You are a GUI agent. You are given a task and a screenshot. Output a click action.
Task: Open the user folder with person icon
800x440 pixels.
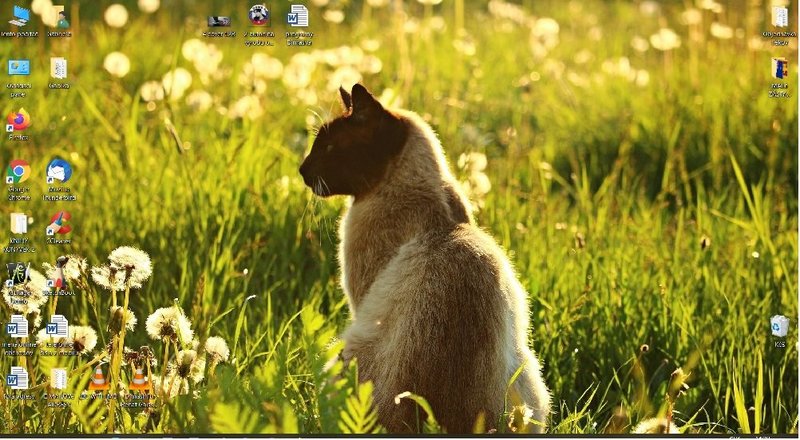coord(59,17)
